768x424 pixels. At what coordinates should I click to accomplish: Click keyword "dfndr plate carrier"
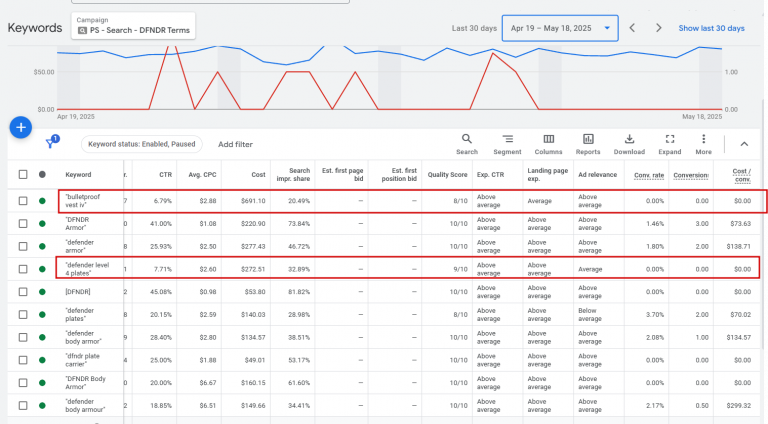pos(82,360)
